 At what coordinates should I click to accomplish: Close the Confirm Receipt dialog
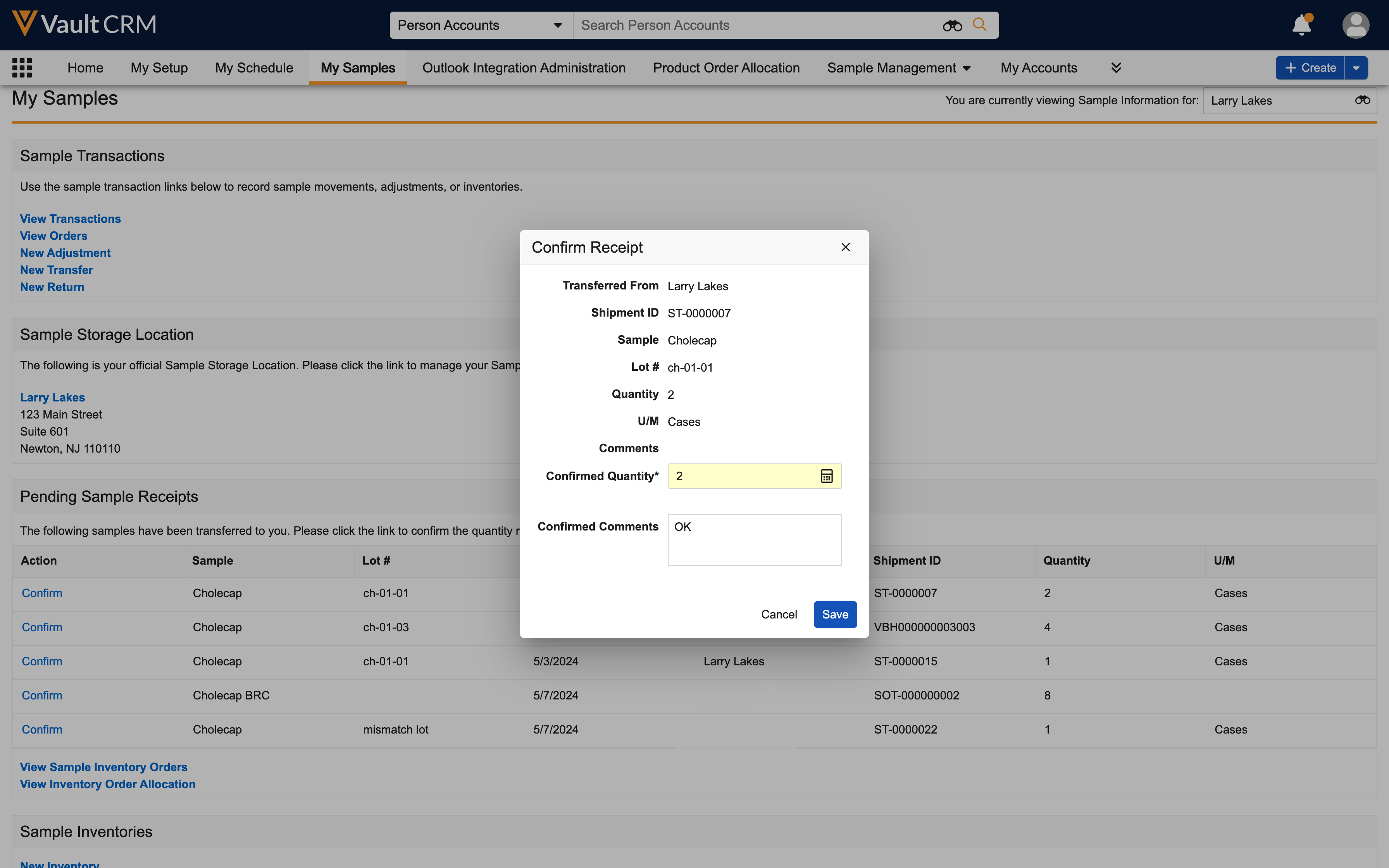click(x=846, y=247)
